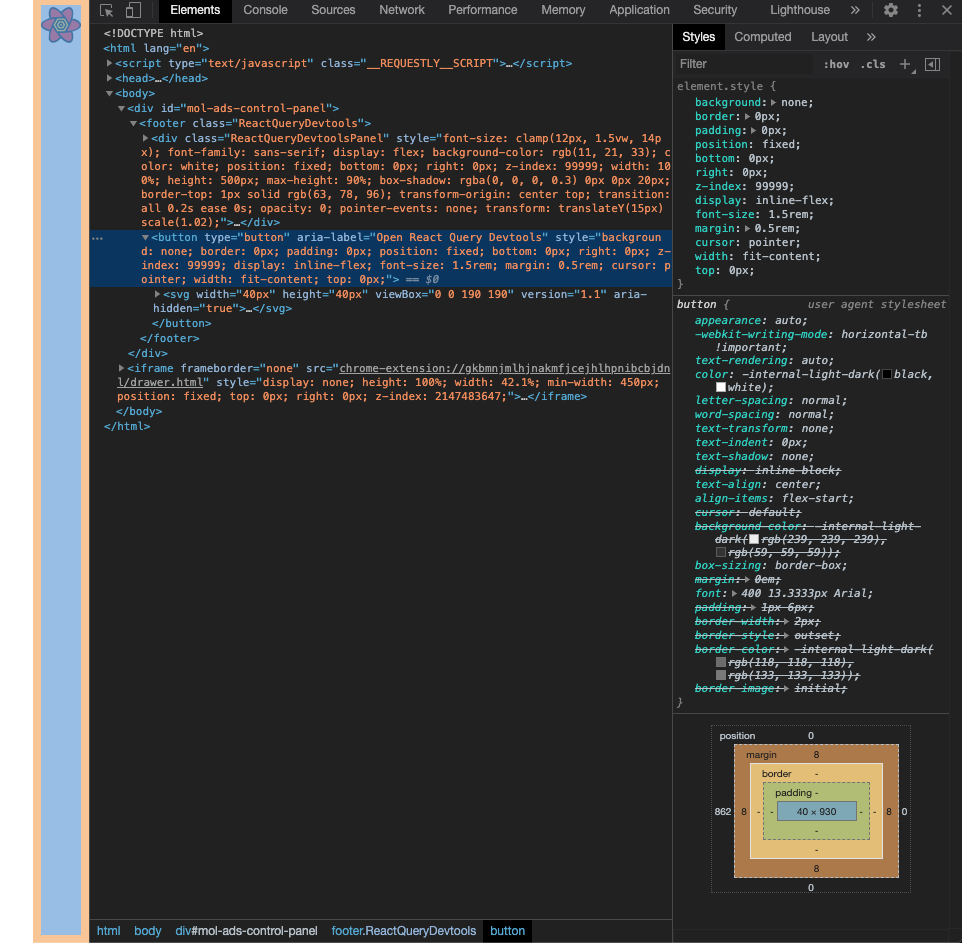This screenshot has width=962, height=943.
Task: Click the rgb(133, 133, 133) color swatch
Action: pos(721,675)
